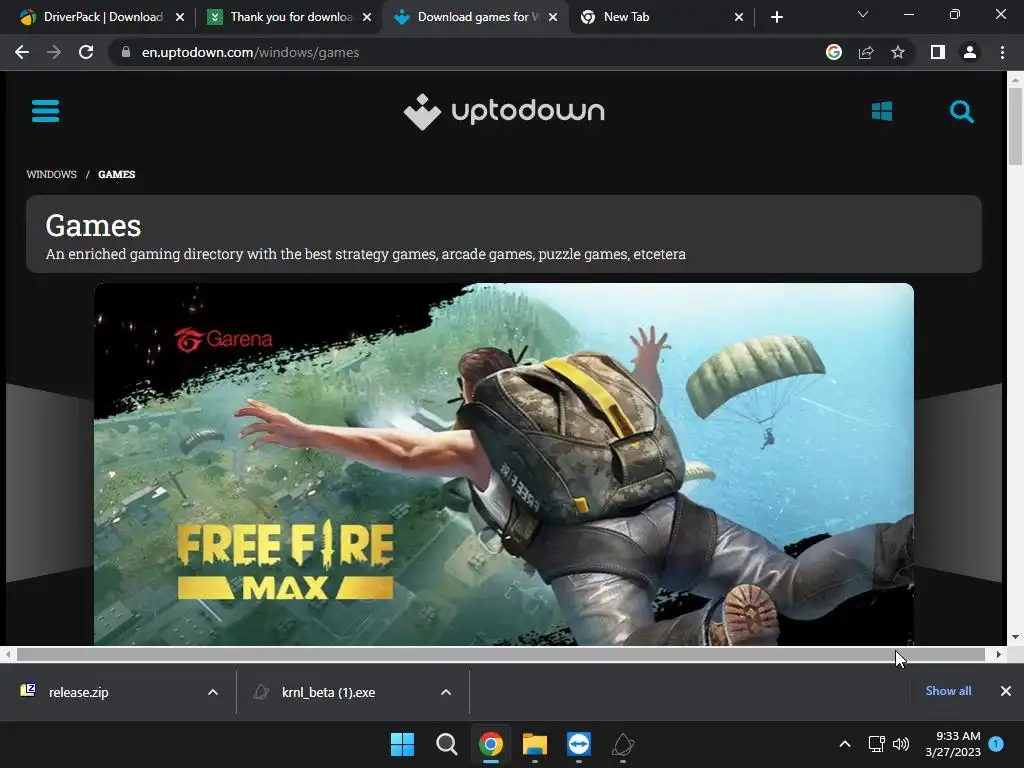Reload the current page
Viewport: 1024px width, 768px height.
coord(86,52)
